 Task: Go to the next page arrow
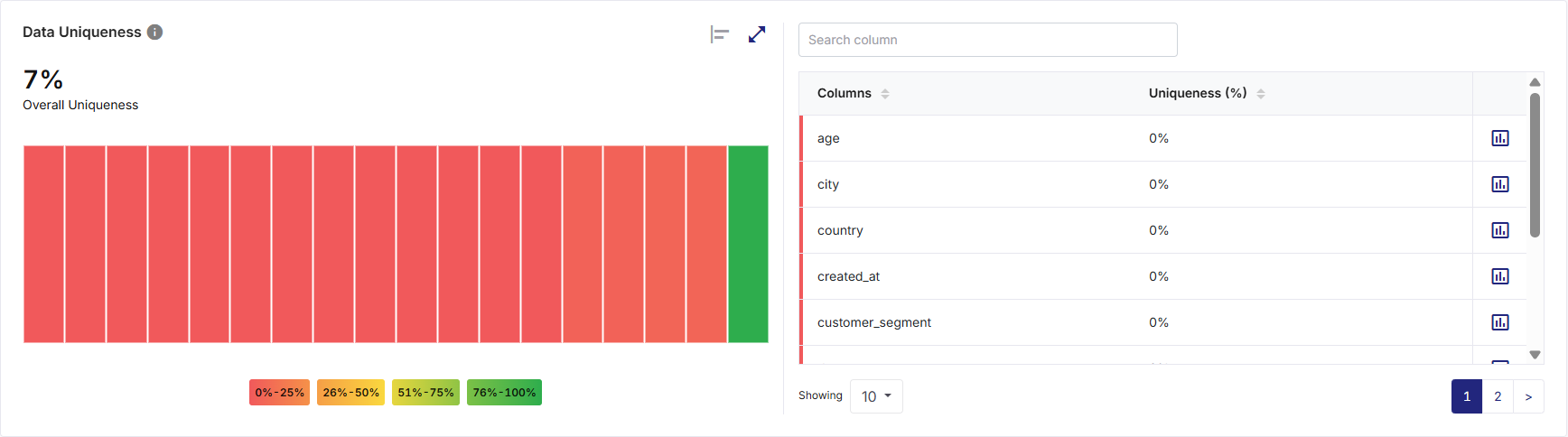click(1528, 396)
